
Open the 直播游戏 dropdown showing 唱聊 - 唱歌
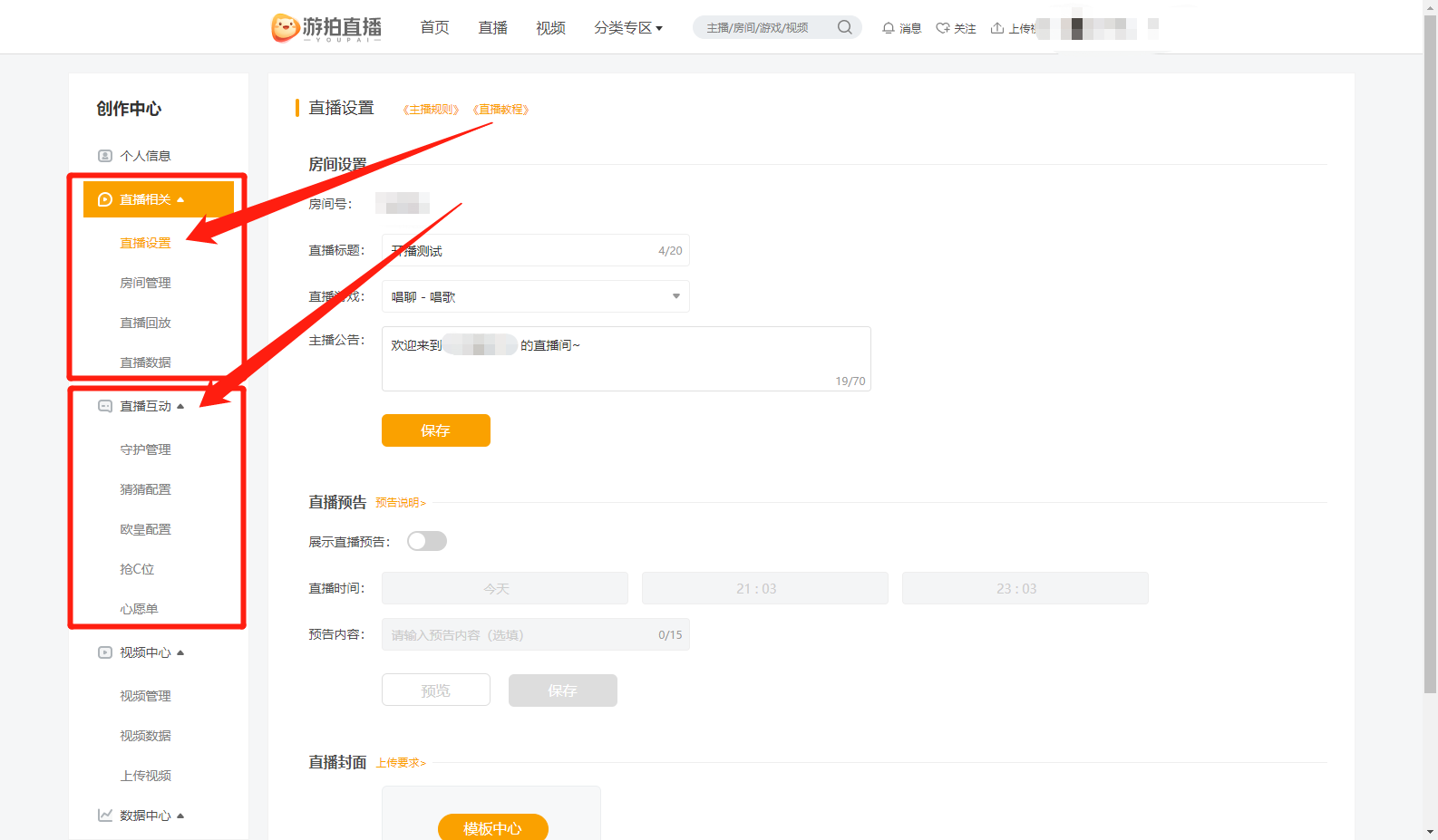535,296
